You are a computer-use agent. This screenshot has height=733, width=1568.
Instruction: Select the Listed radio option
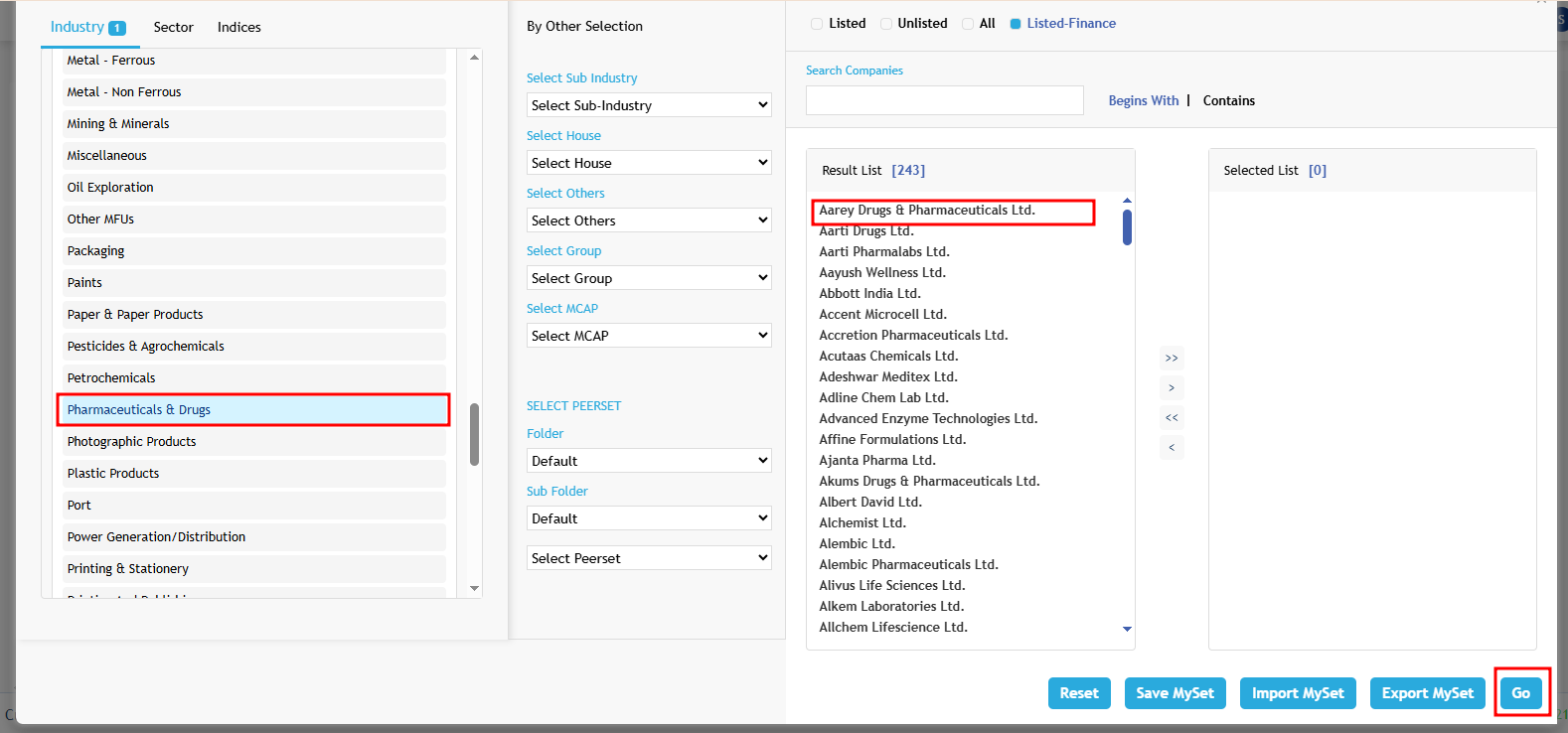tap(817, 24)
